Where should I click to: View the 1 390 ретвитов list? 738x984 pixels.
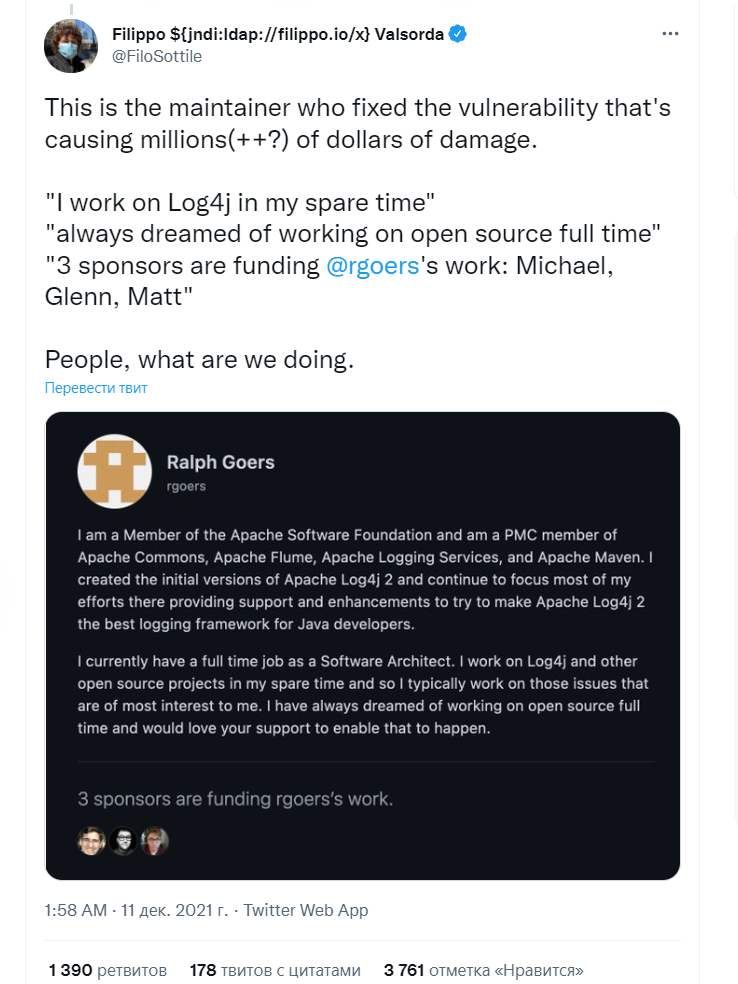[x=108, y=970]
